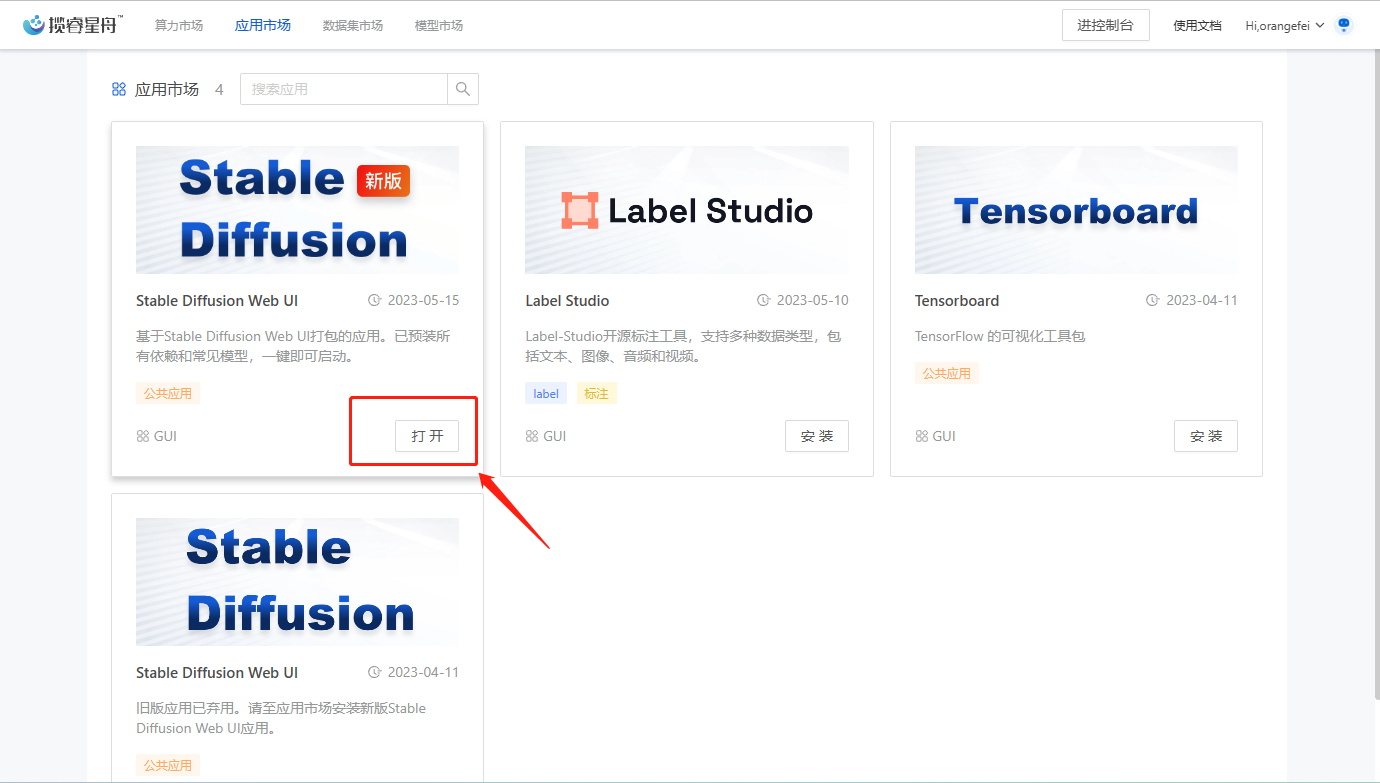Click the blue help bubble icon top right
1380x783 pixels.
(x=1343, y=23)
